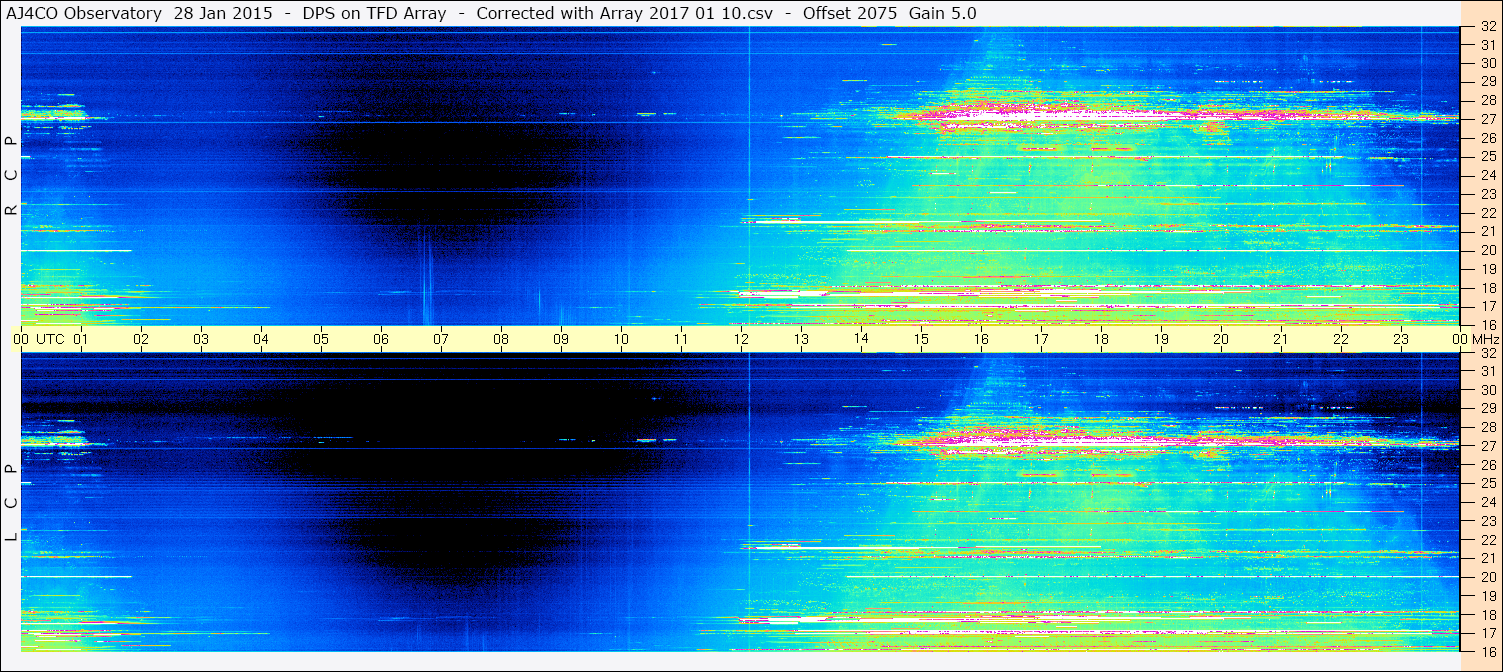Click "21" on the RCP frequency scale

(1487, 232)
